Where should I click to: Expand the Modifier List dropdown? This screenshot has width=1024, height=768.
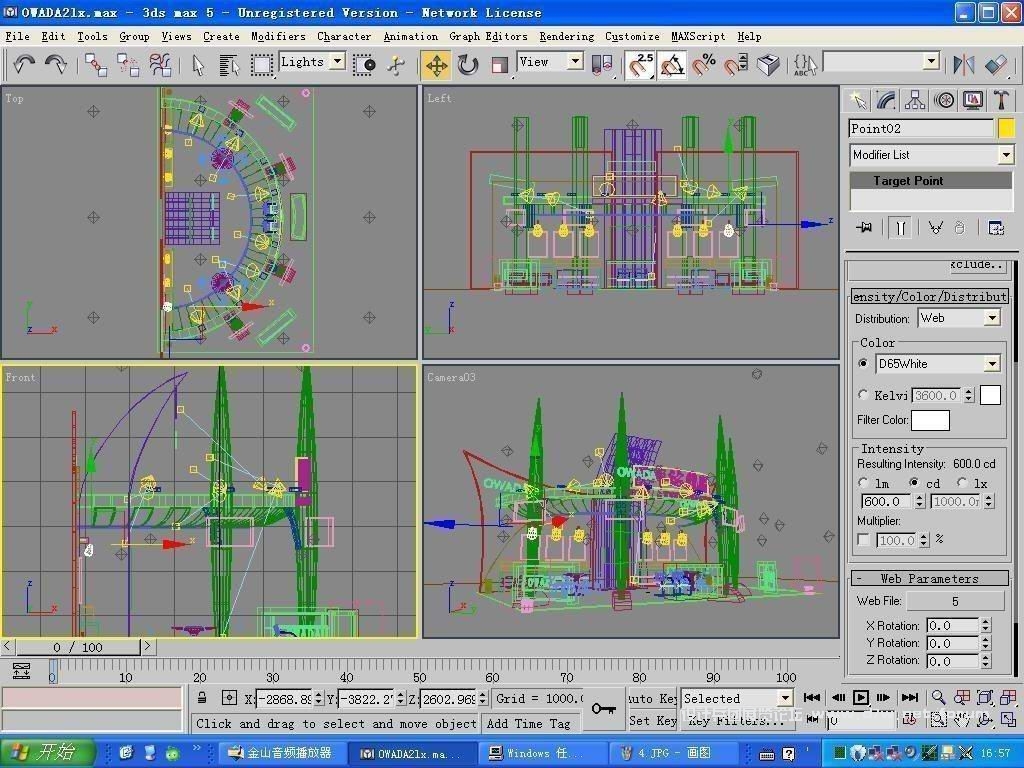(1006, 155)
